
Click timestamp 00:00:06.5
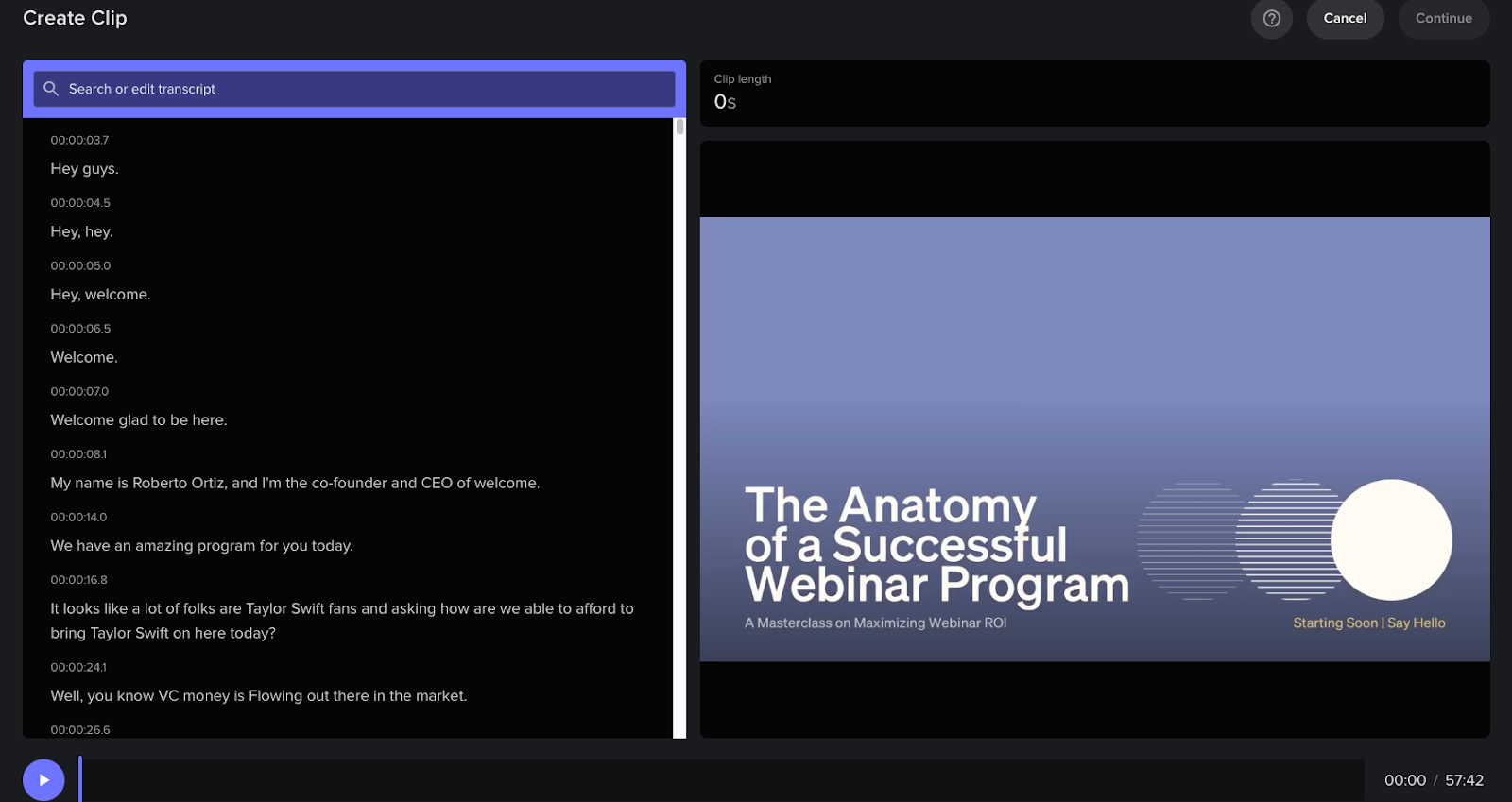80,329
